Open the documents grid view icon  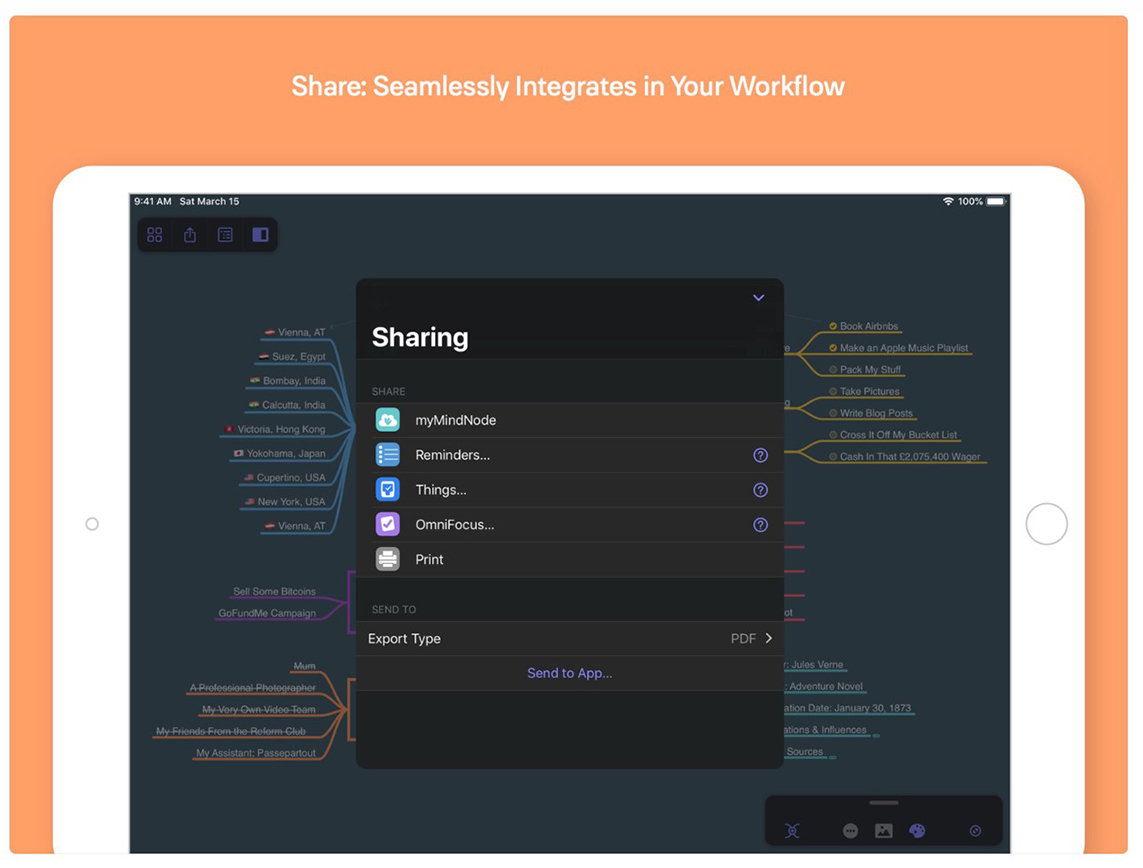click(x=155, y=235)
